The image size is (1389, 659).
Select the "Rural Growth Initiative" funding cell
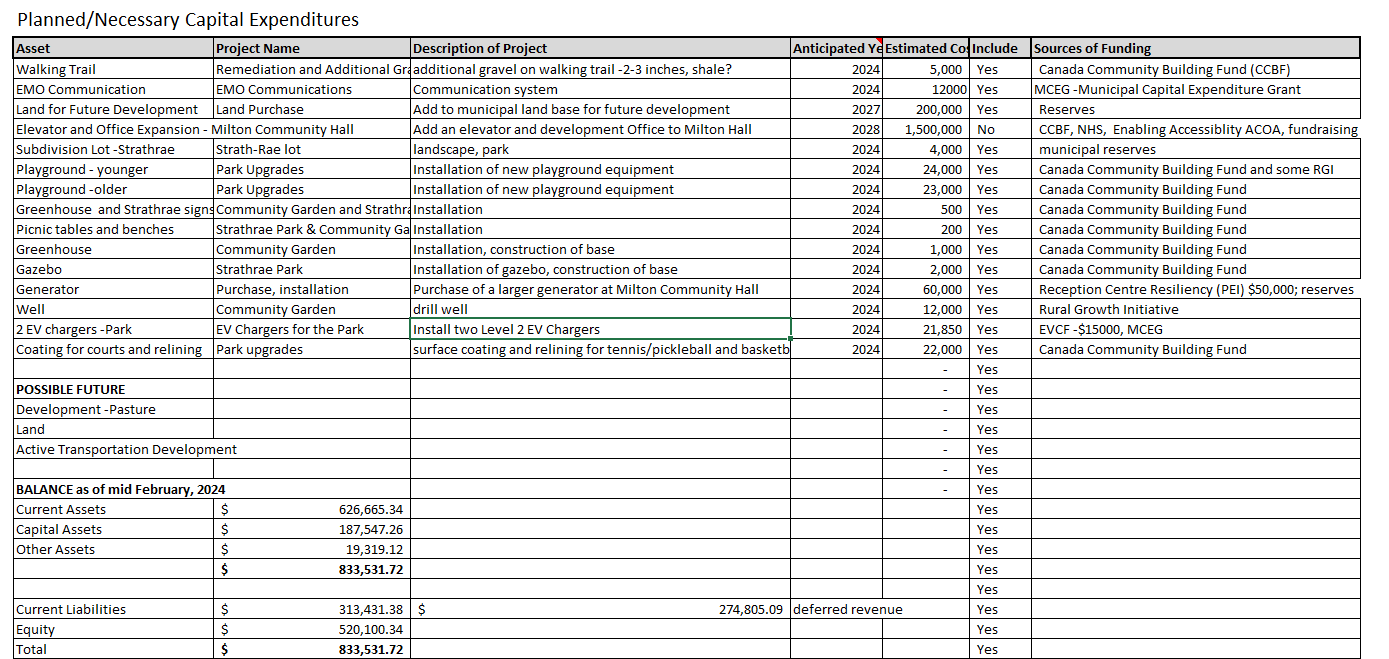pos(1194,309)
